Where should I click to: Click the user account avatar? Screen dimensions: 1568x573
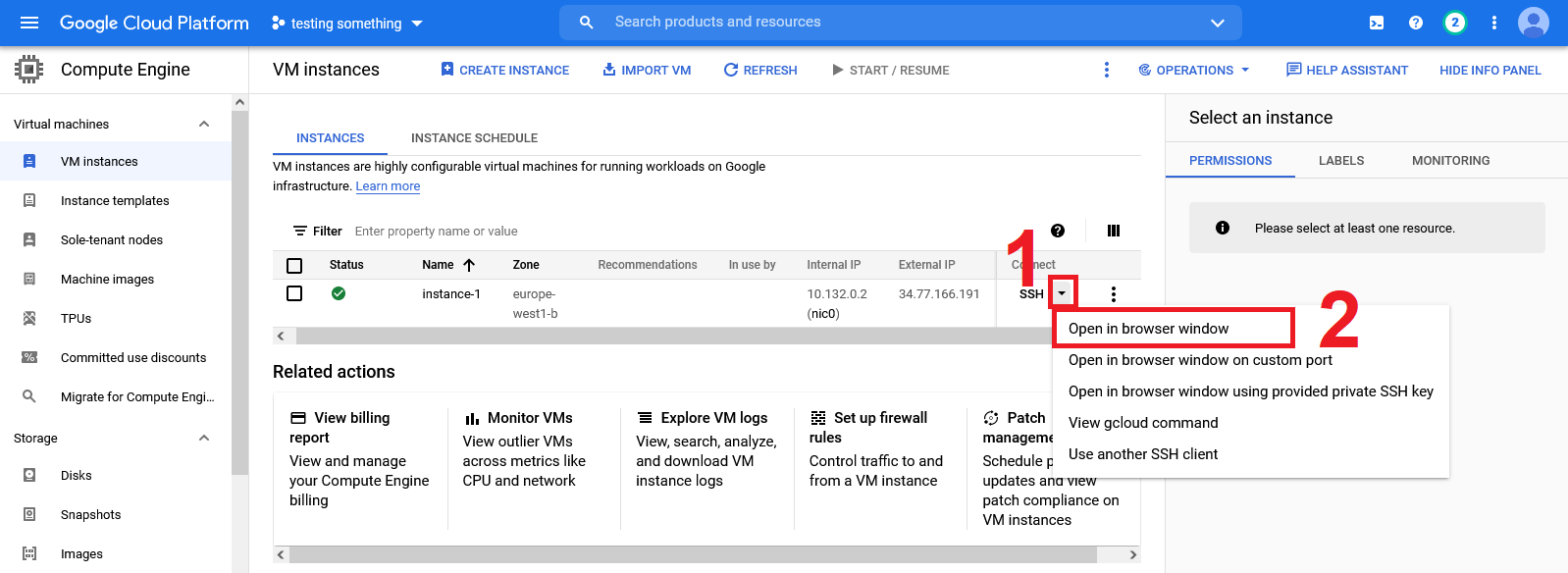[x=1533, y=23]
